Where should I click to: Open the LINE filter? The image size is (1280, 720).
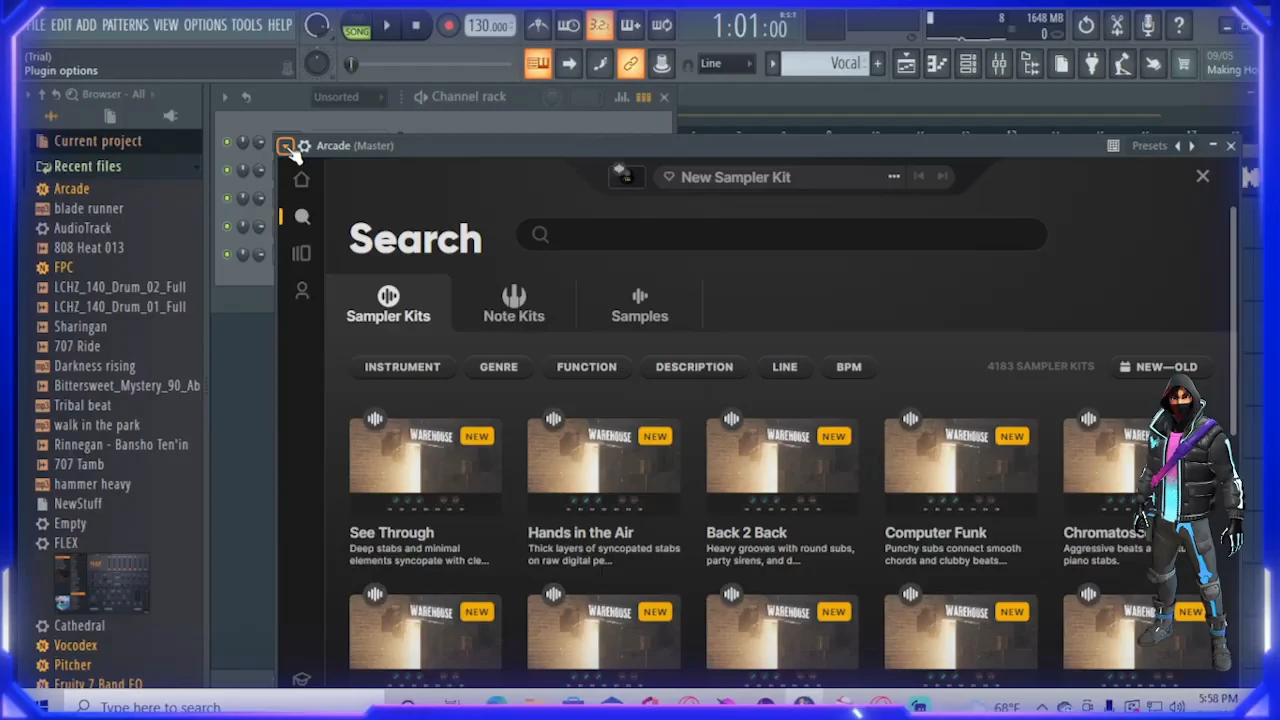coord(785,367)
